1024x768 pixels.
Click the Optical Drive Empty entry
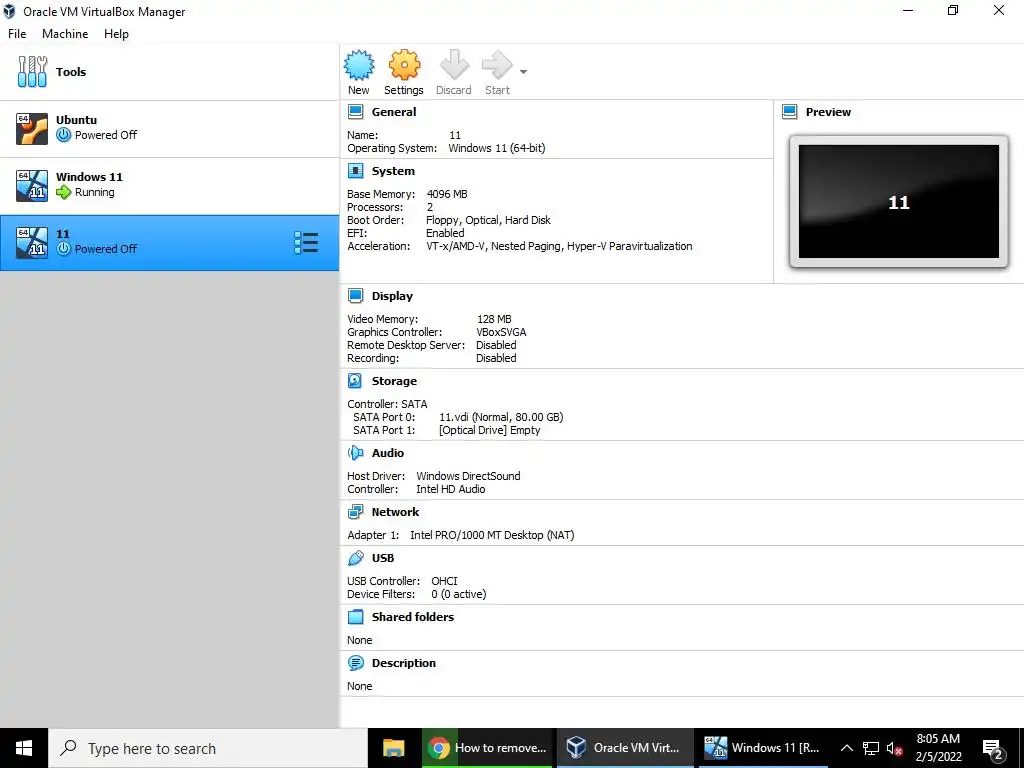pyautogui.click(x=490, y=430)
